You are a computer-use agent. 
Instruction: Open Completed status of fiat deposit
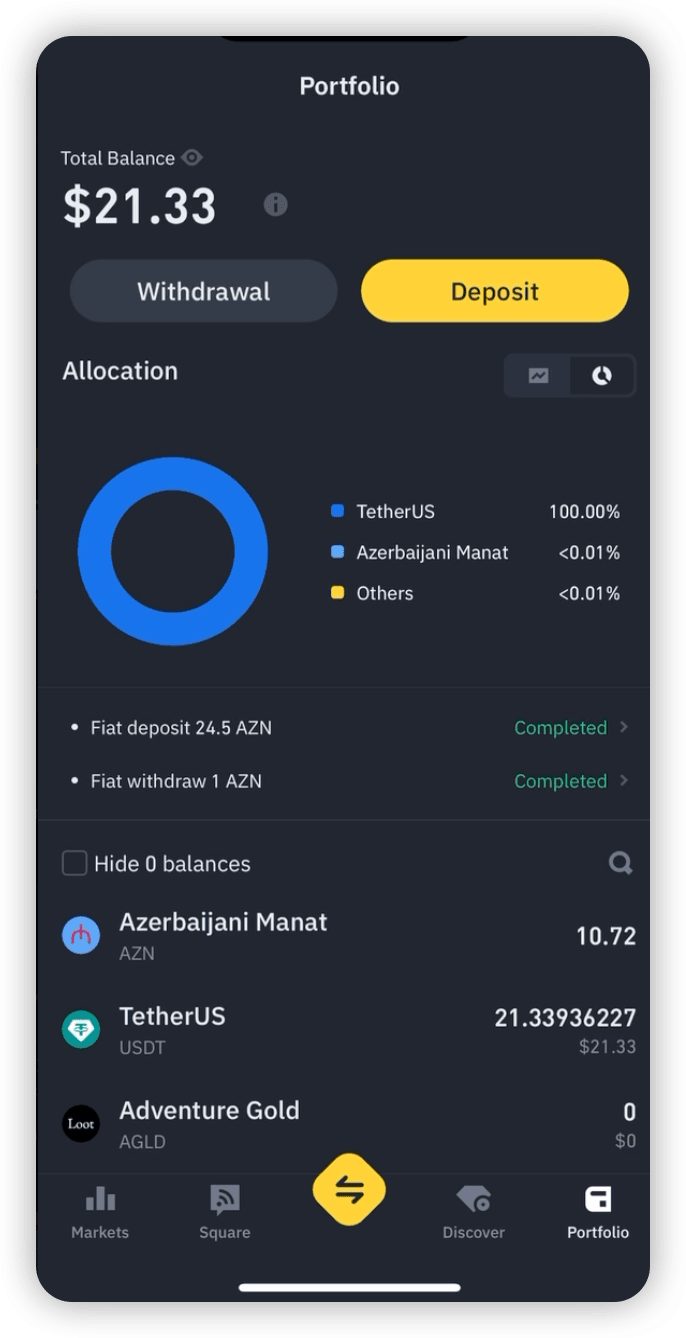(560, 728)
